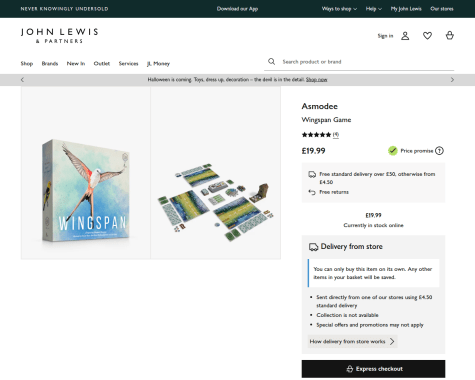Expand the Help dropdown

[374, 9]
